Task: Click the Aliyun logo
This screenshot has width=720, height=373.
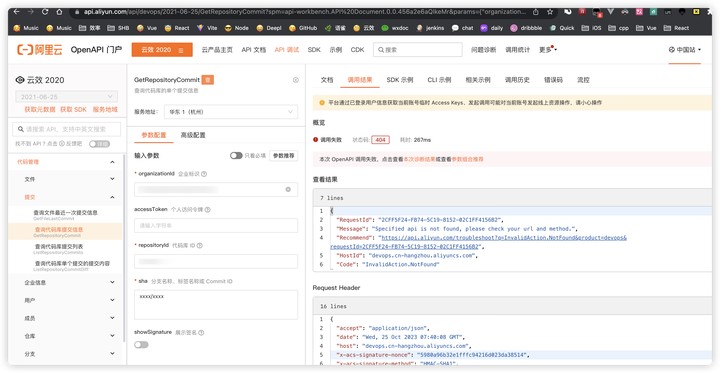Action: coord(39,50)
